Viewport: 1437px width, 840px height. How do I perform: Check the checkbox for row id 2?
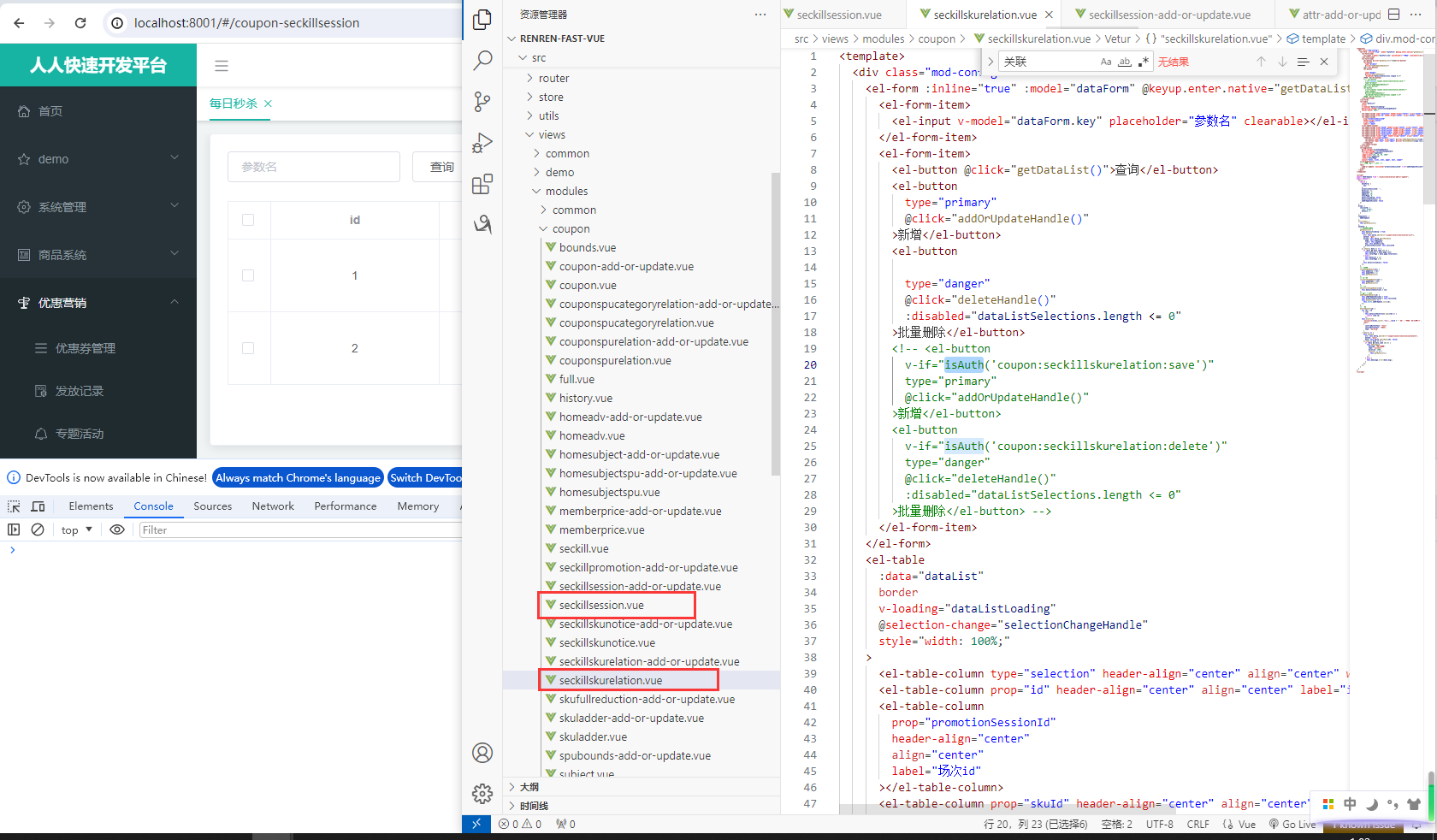pyautogui.click(x=248, y=348)
